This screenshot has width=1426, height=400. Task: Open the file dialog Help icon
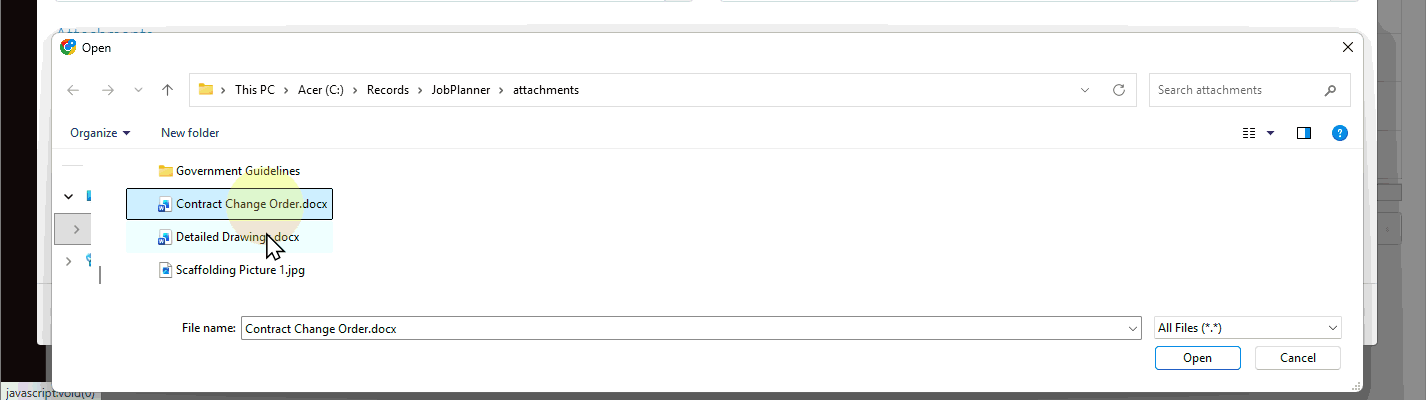[1340, 133]
